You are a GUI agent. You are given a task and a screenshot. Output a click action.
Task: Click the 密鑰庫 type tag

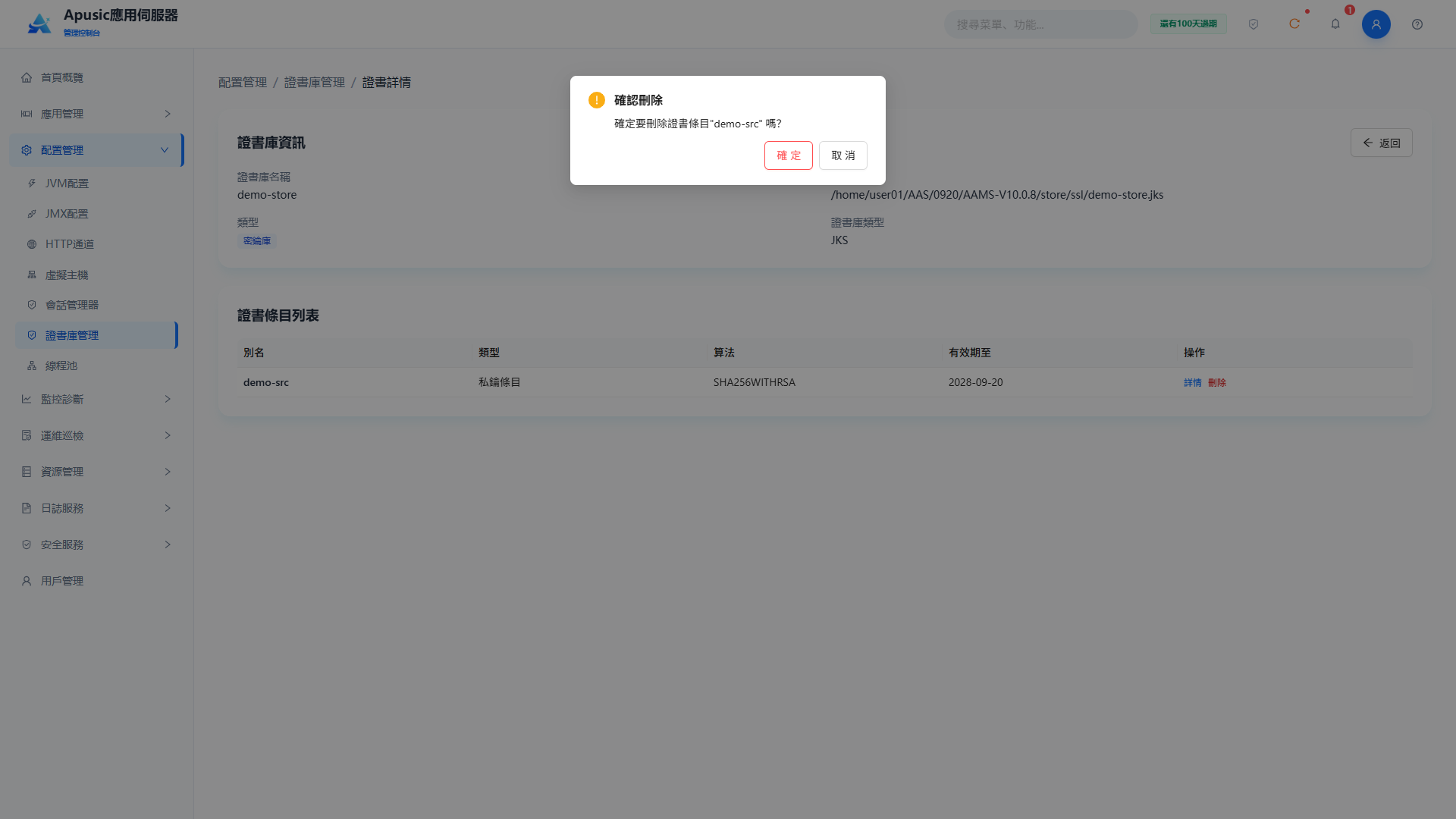click(x=257, y=241)
